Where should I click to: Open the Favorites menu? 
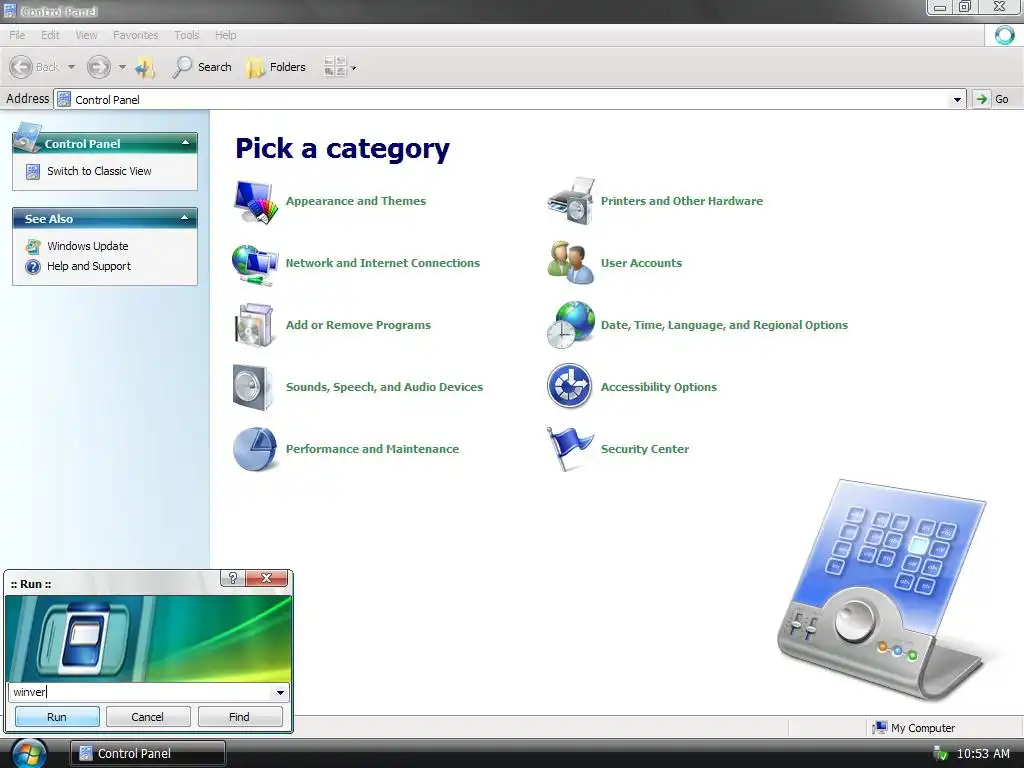135,35
